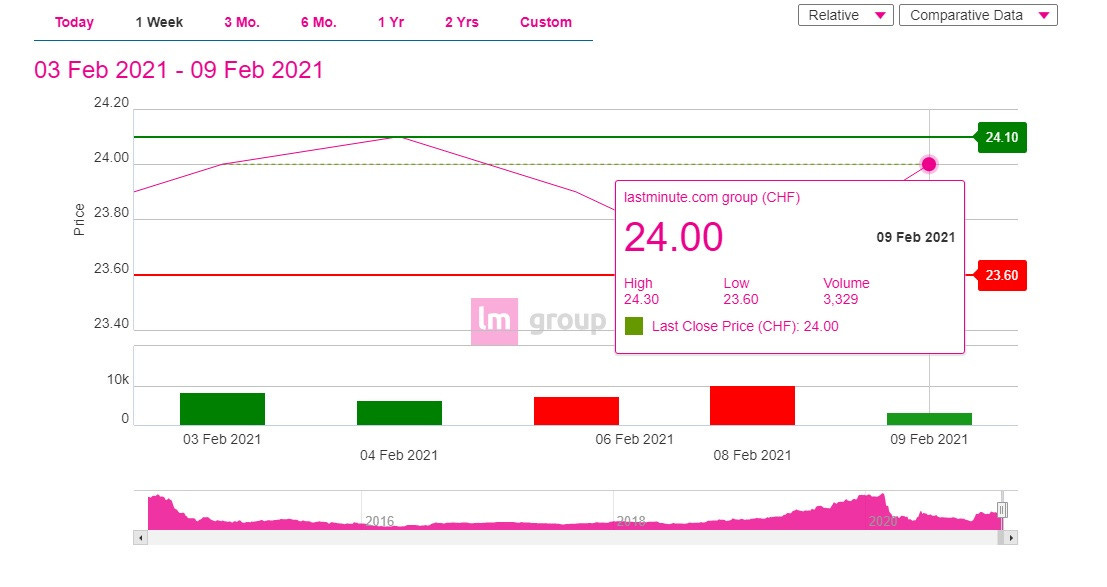Click the Low '23.60' tooltip value
This screenshot has height=587, width=1107.
[741, 300]
